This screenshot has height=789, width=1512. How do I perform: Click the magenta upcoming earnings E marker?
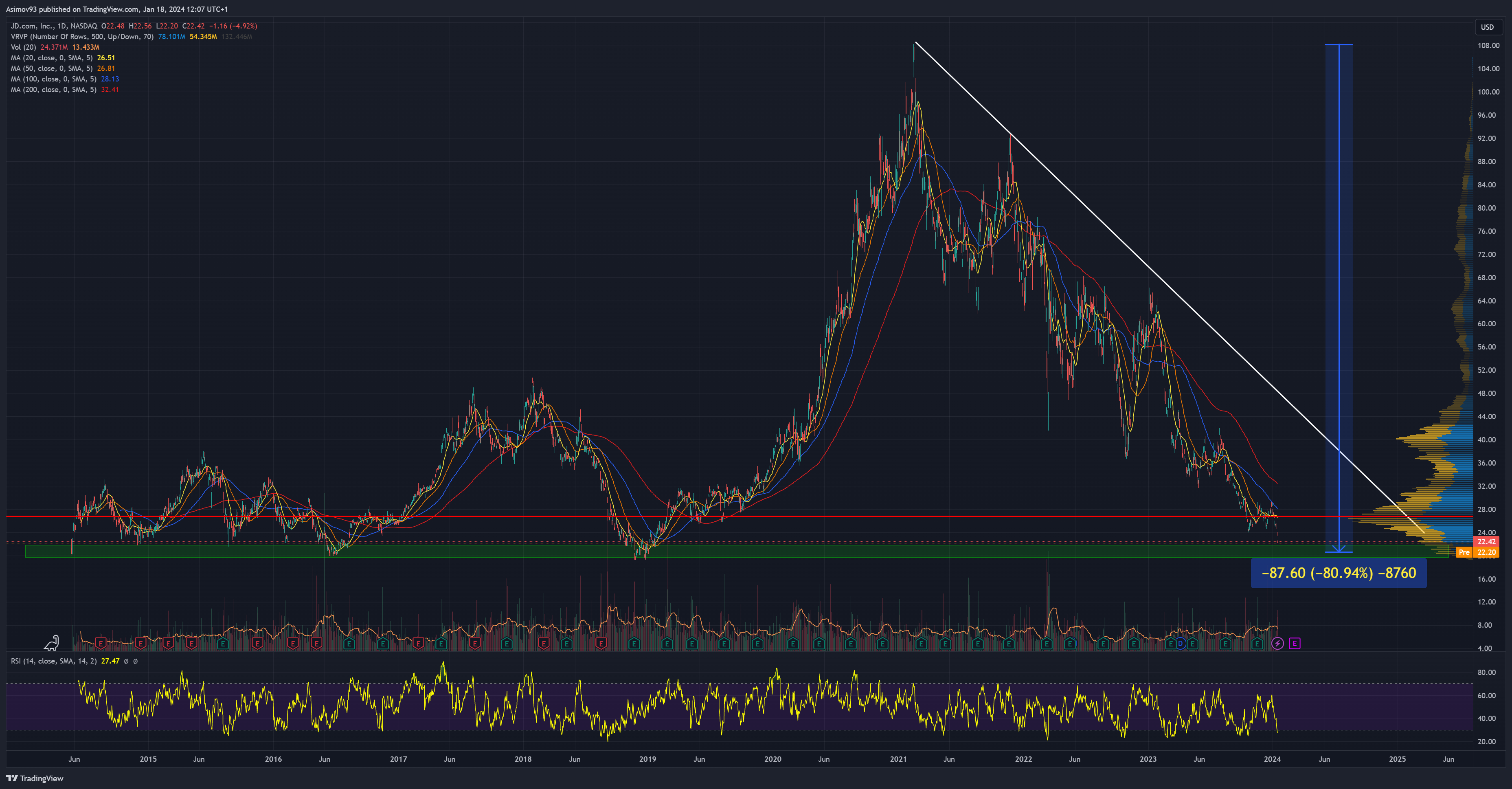[1295, 644]
